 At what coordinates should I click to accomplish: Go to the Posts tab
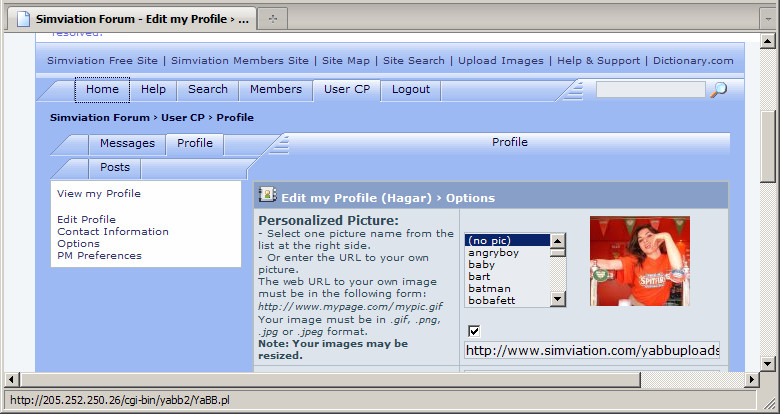click(115, 167)
